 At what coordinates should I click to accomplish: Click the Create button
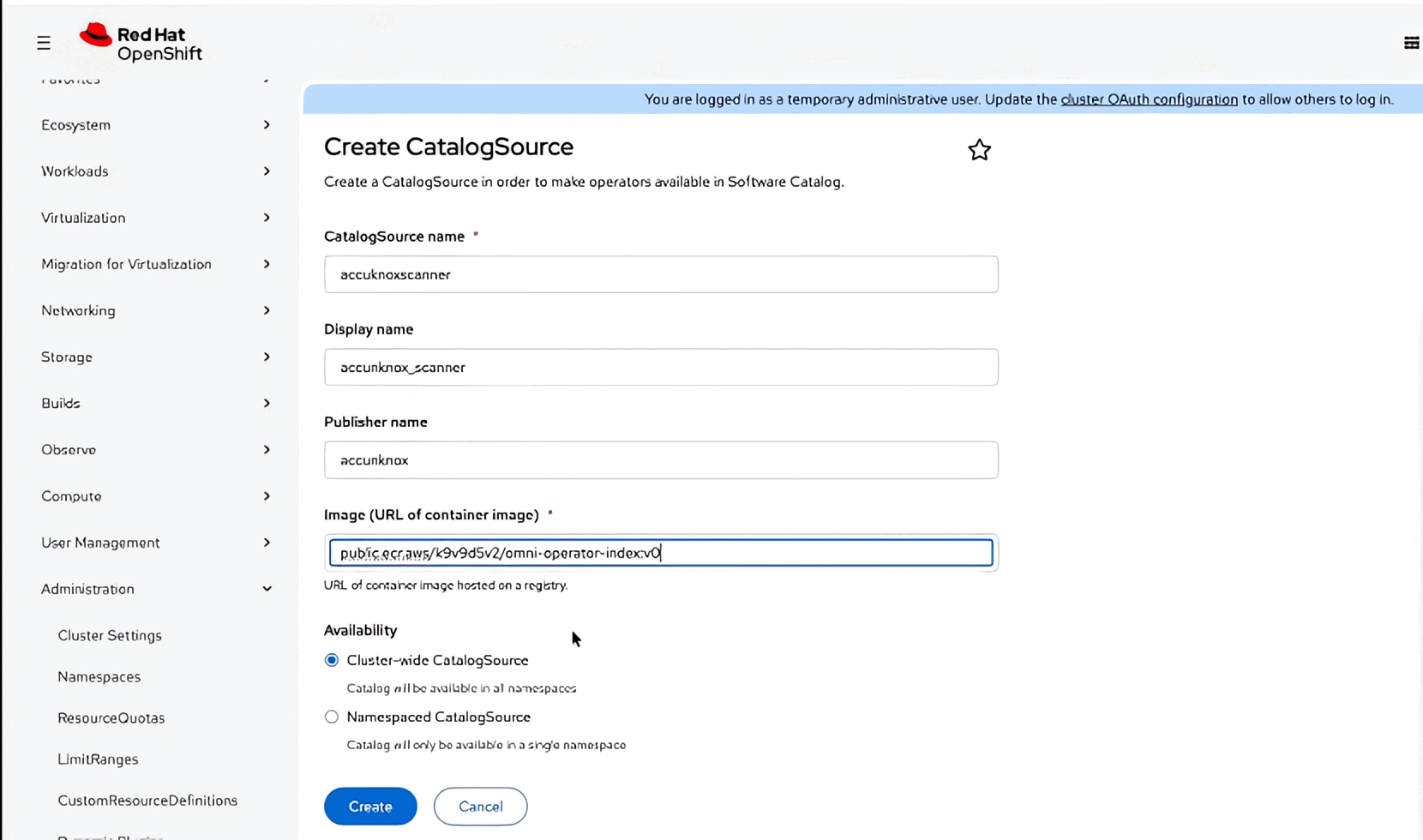tap(370, 807)
